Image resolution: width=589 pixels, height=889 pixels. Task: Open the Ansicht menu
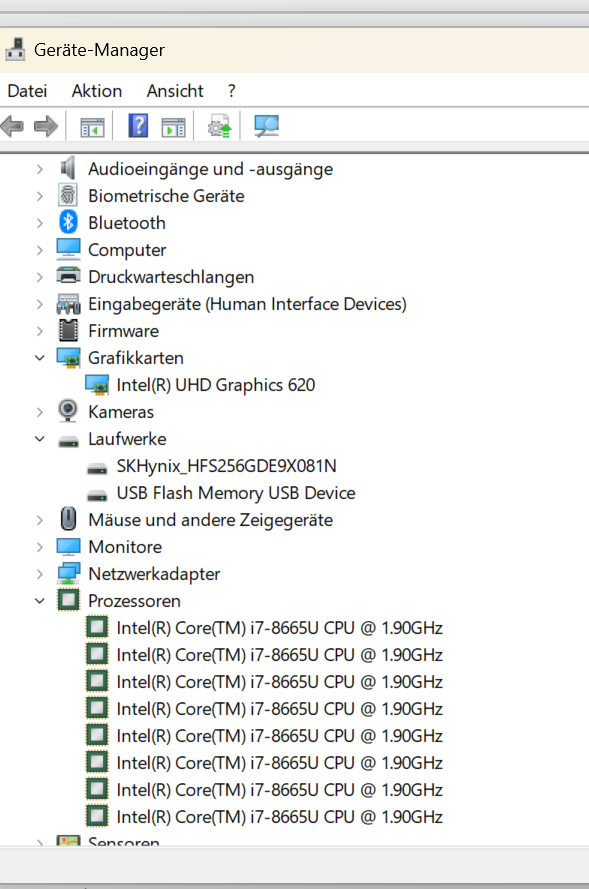pos(175,91)
